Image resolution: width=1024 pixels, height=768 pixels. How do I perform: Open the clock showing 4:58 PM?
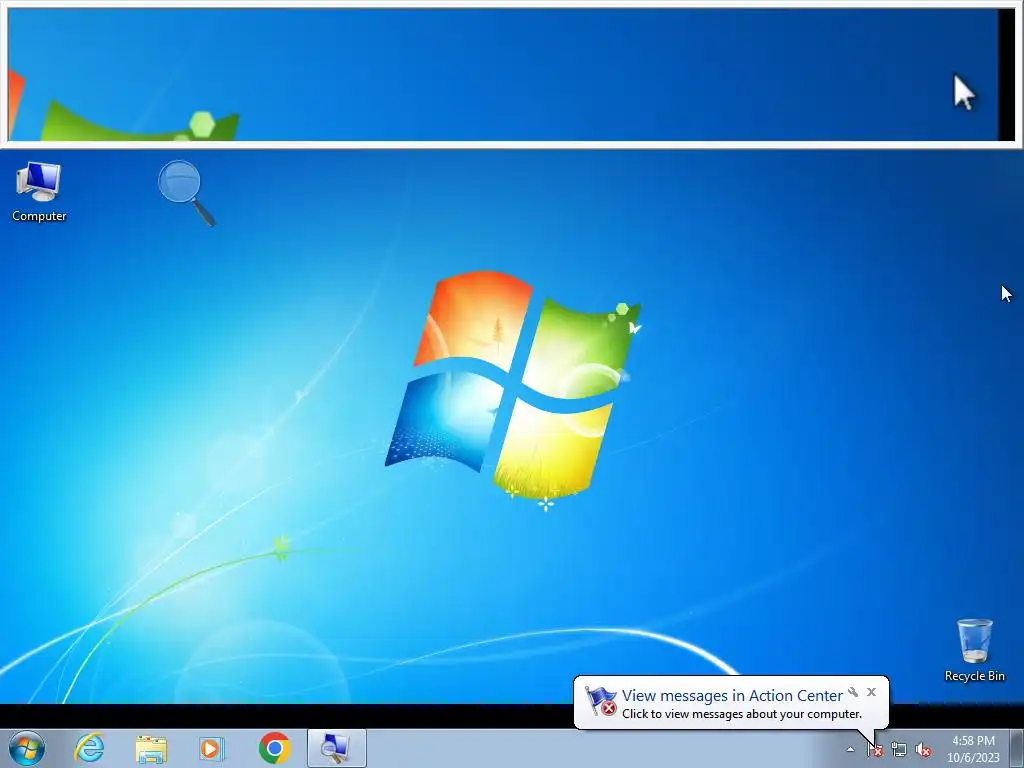[x=973, y=749]
